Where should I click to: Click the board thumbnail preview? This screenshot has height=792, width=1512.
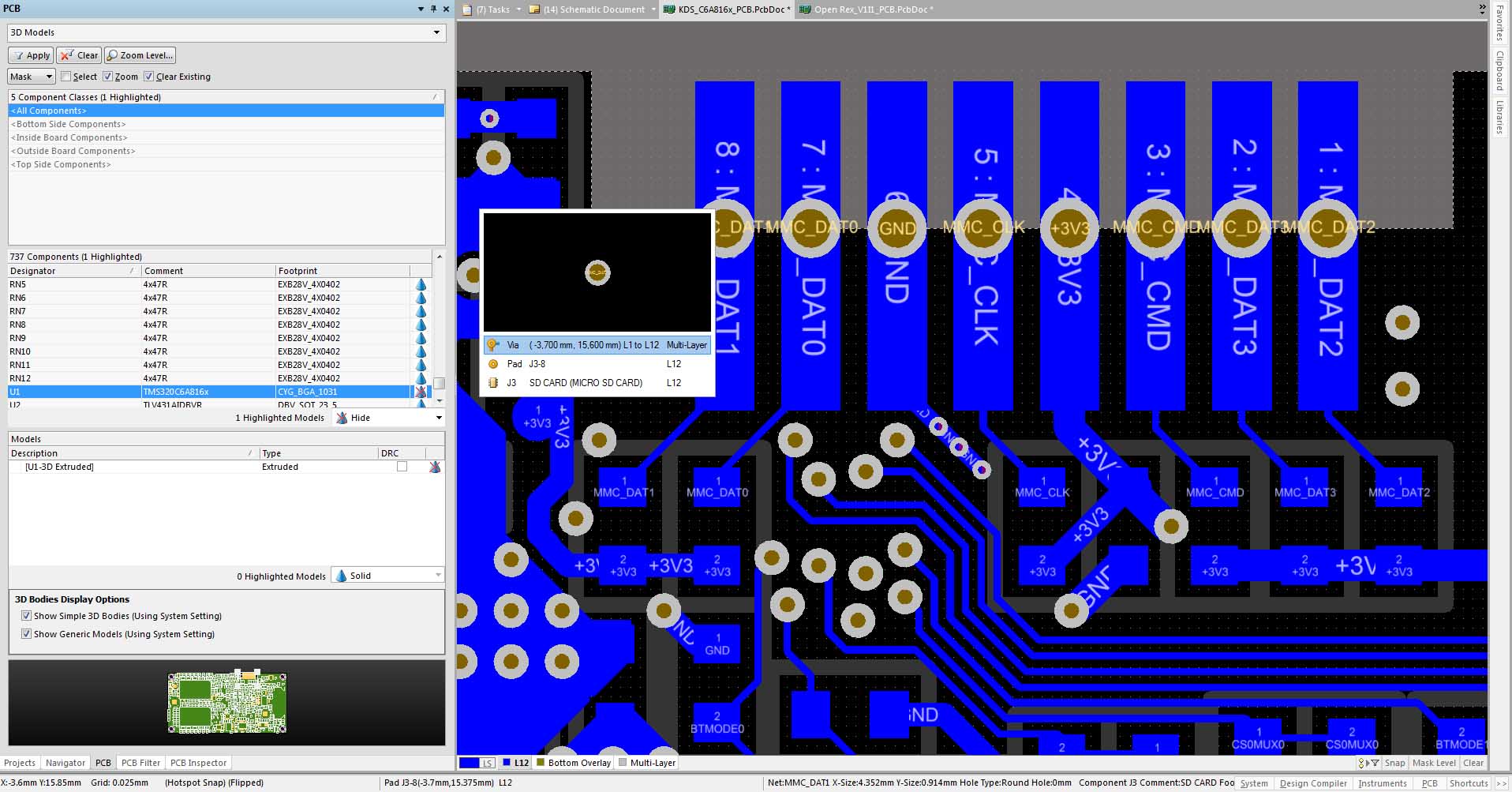tap(226, 702)
